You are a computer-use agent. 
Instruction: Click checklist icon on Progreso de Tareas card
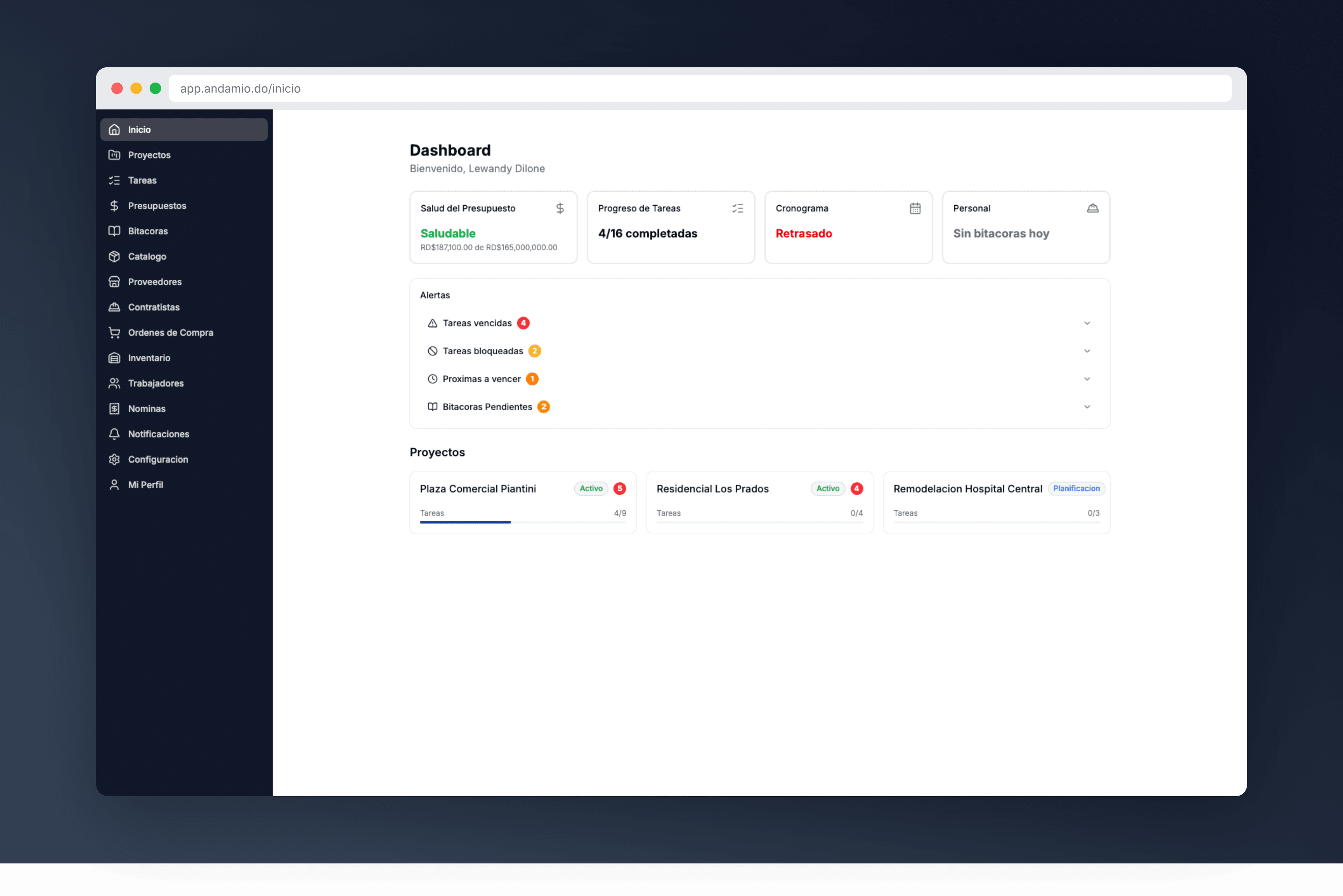coord(738,208)
